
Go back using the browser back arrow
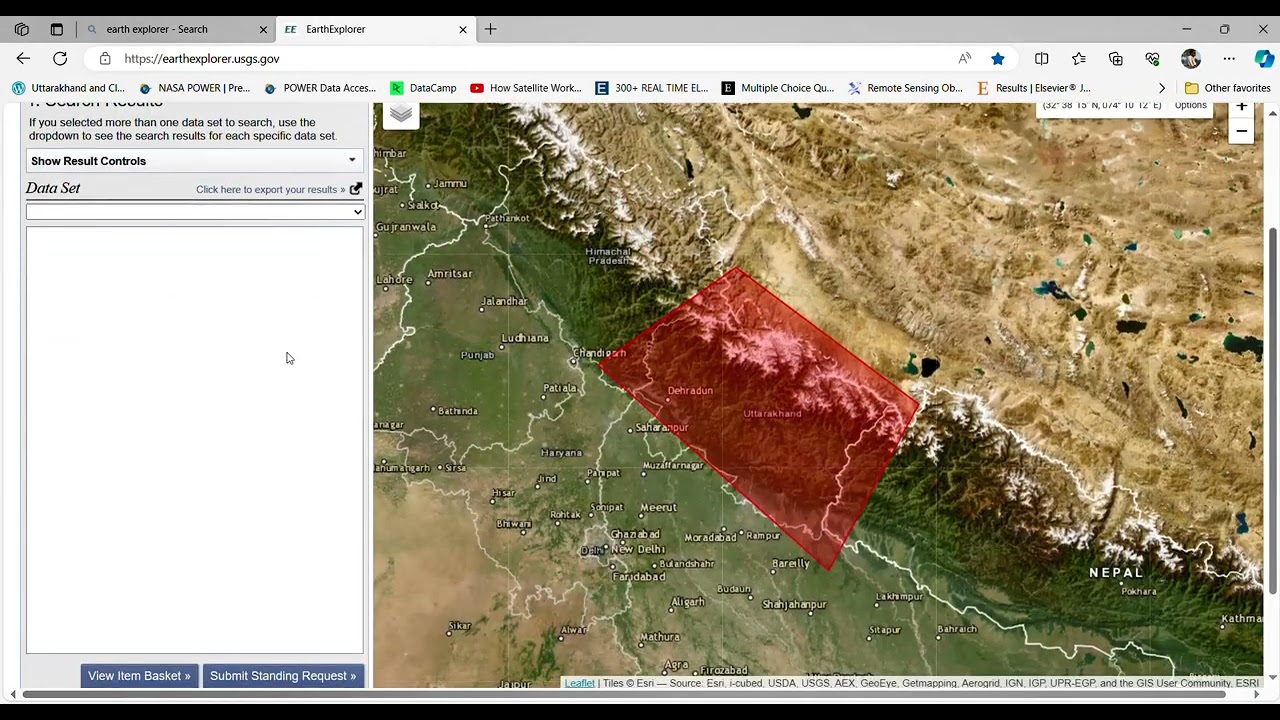[x=23, y=59]
